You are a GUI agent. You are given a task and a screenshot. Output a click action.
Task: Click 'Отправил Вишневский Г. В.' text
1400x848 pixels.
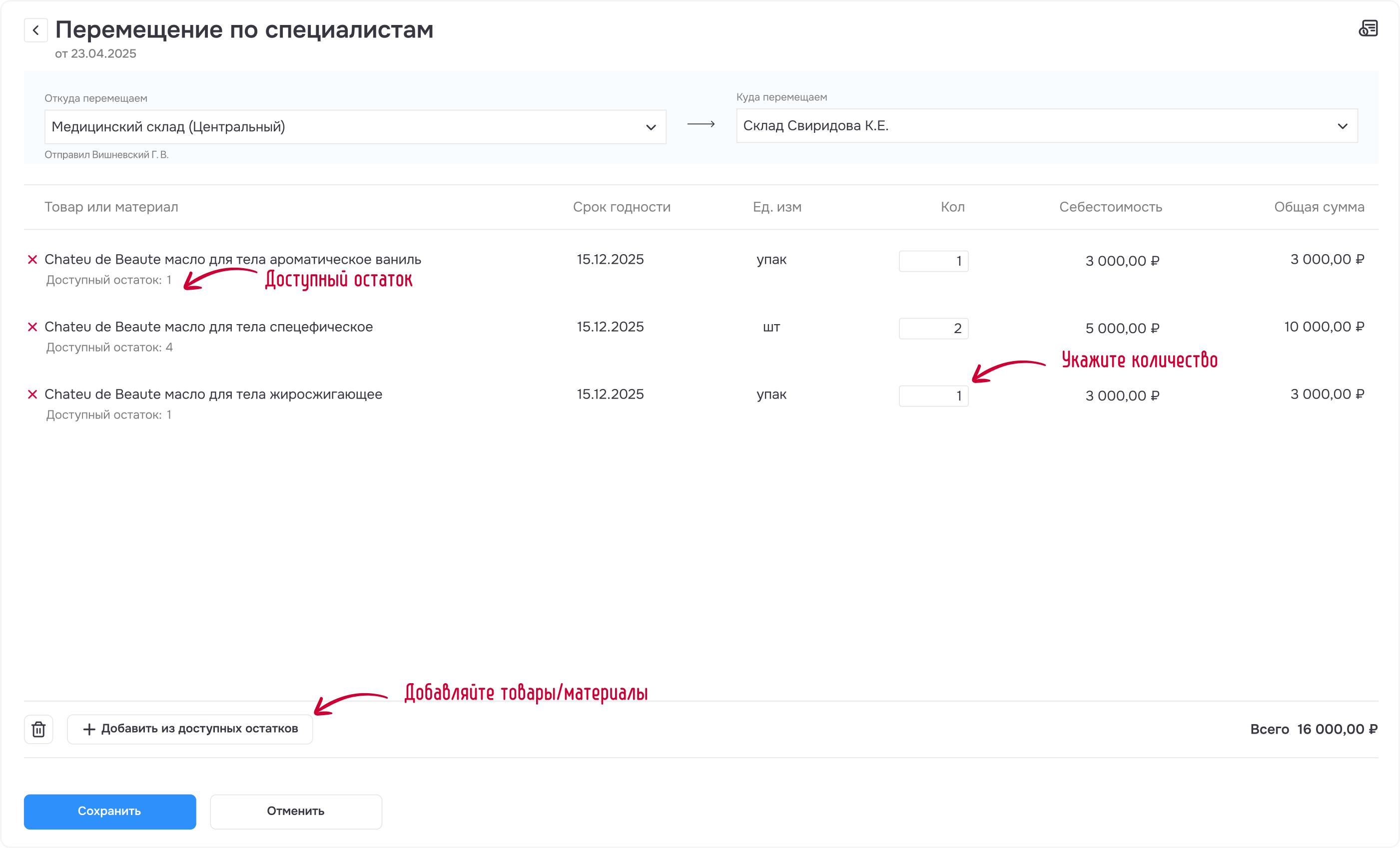tap(107, 155)
